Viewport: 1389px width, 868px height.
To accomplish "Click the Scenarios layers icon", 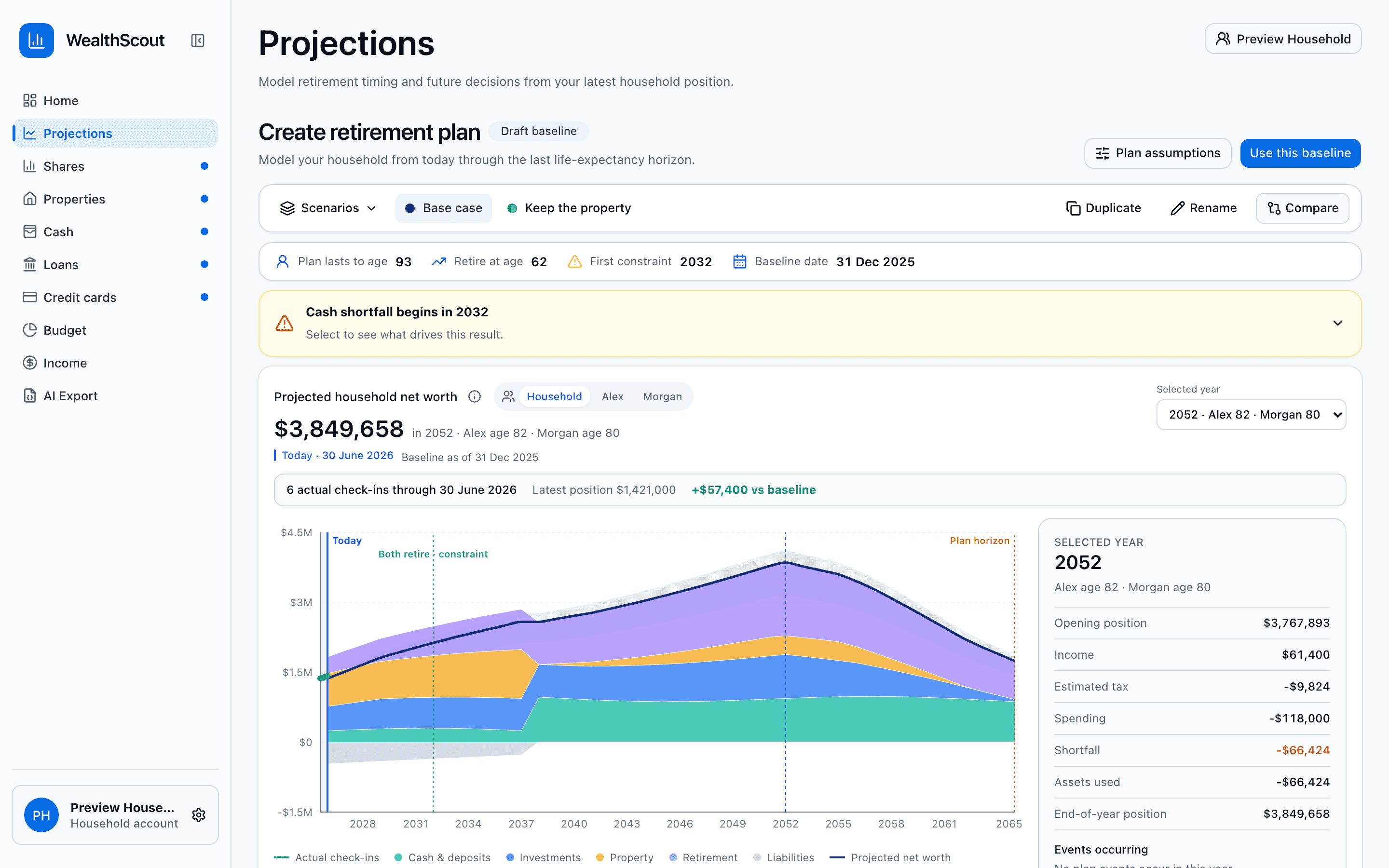I will pyautogui.click(x=287, y=208).
